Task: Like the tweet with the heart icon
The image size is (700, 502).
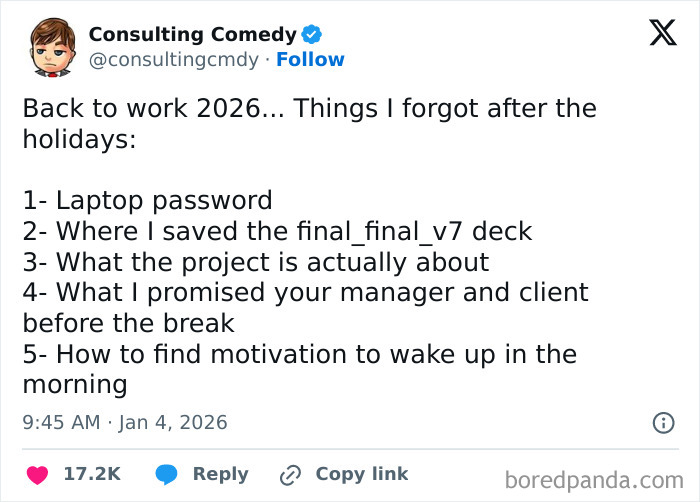Action: click(37, 474)
